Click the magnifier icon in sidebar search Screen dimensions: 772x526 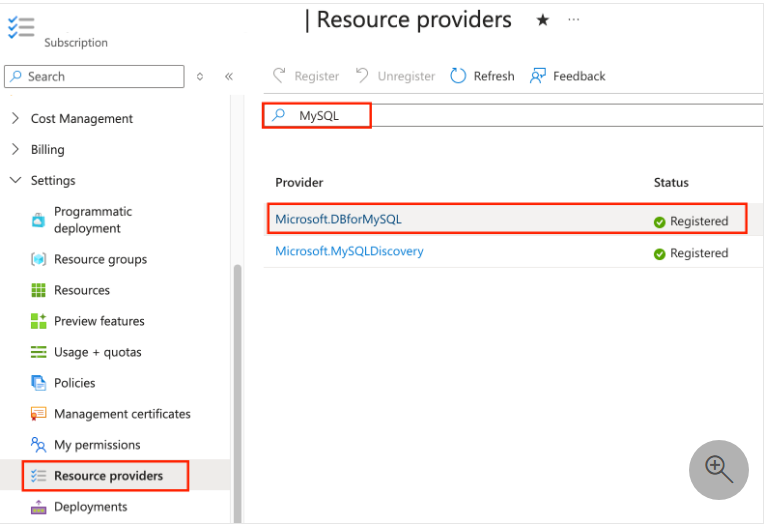(16, 76)
